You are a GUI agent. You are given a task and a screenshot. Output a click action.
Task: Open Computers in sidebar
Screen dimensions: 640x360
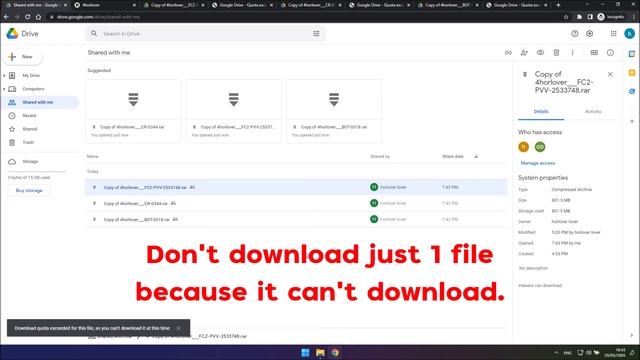[x=33, y=89]
